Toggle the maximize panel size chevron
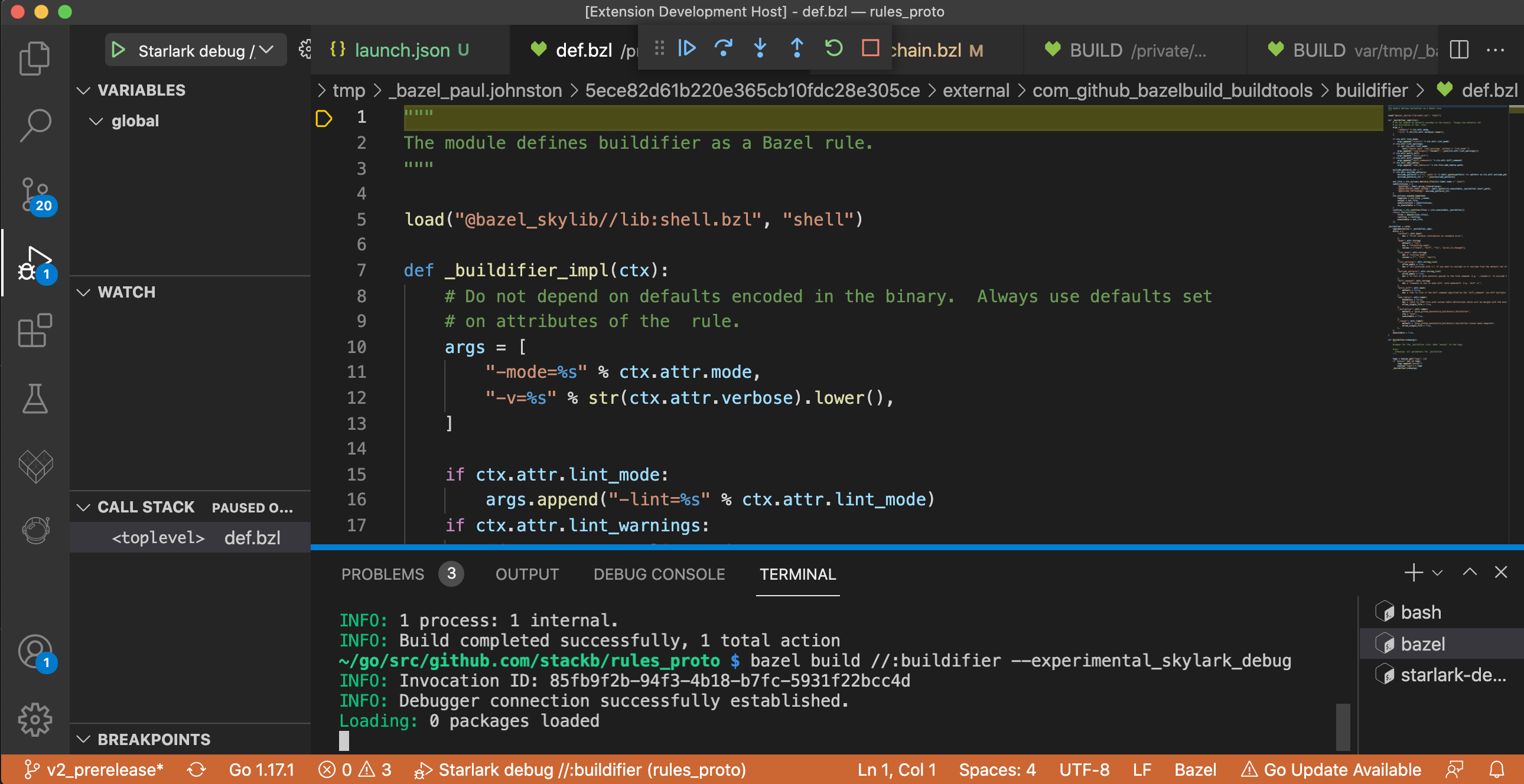Image resolution: width=1524 pixels, height=784 pixels. click(x=1469, y=572)
